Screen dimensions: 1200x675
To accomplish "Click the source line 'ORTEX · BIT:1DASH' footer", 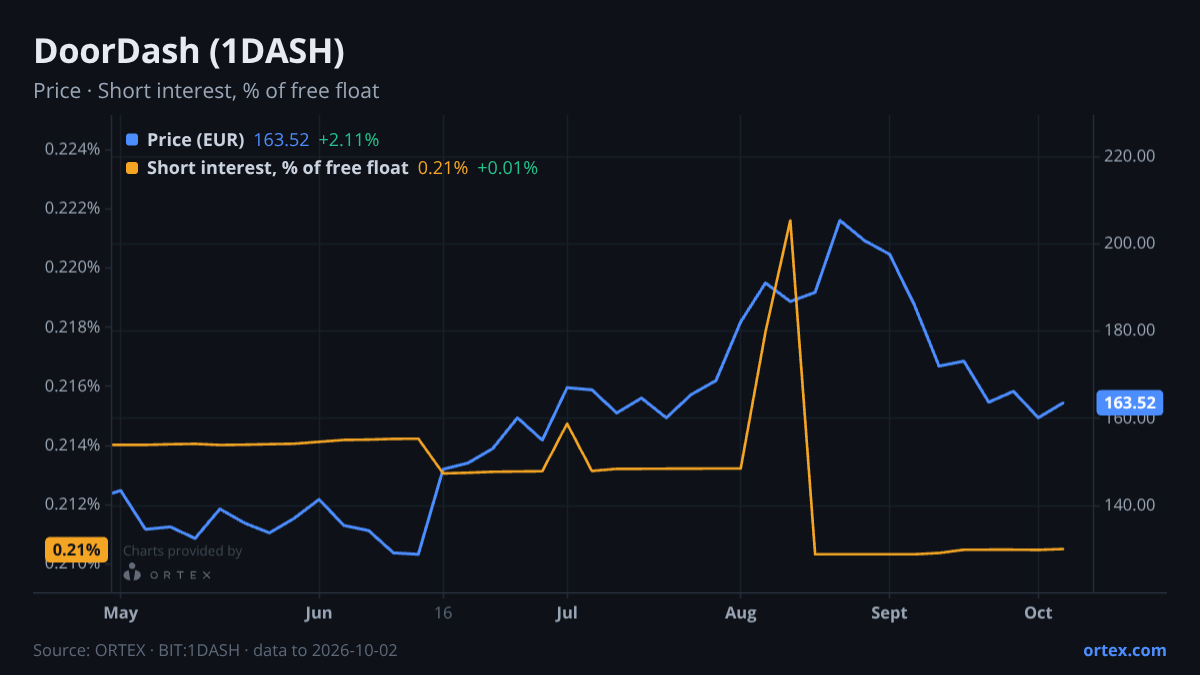I will (x=215, y=650).
